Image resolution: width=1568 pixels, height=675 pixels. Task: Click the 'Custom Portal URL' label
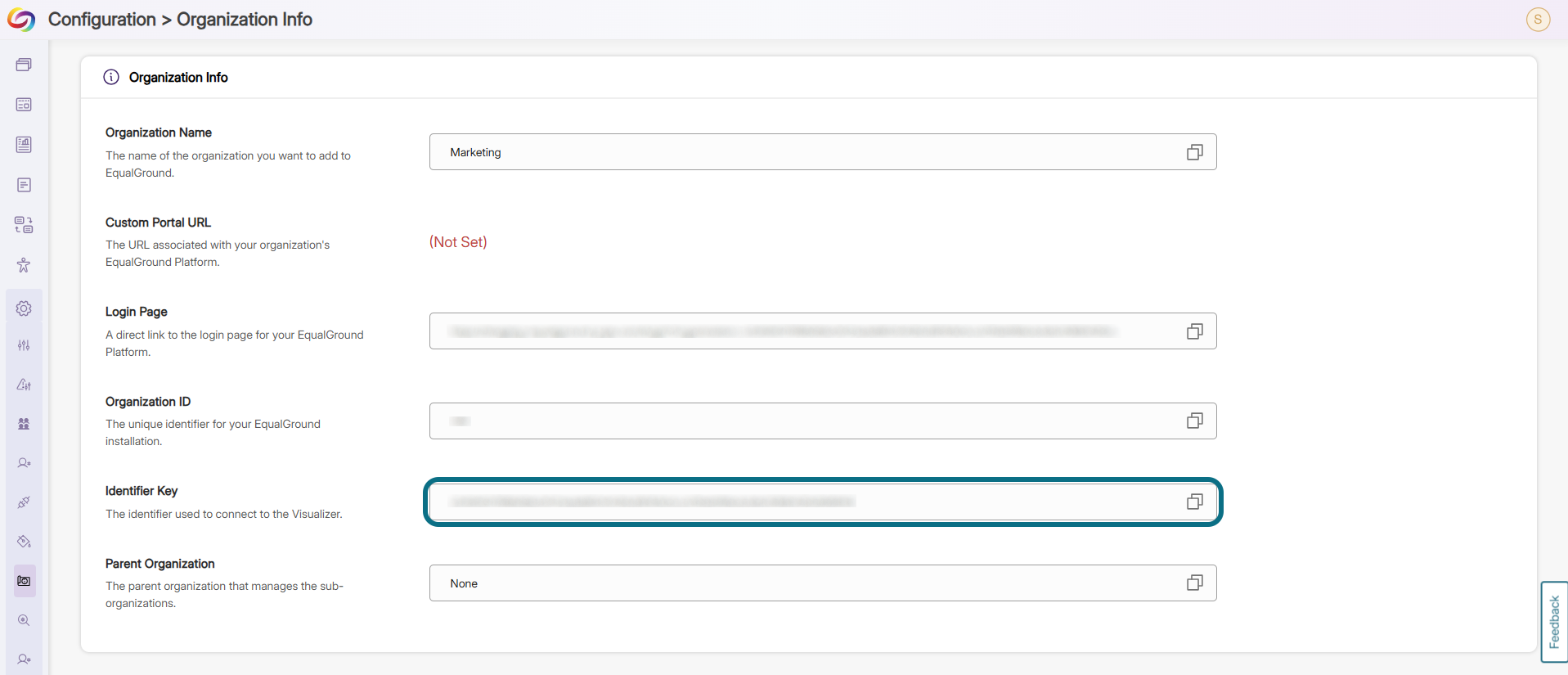click(x=158, y=223)
